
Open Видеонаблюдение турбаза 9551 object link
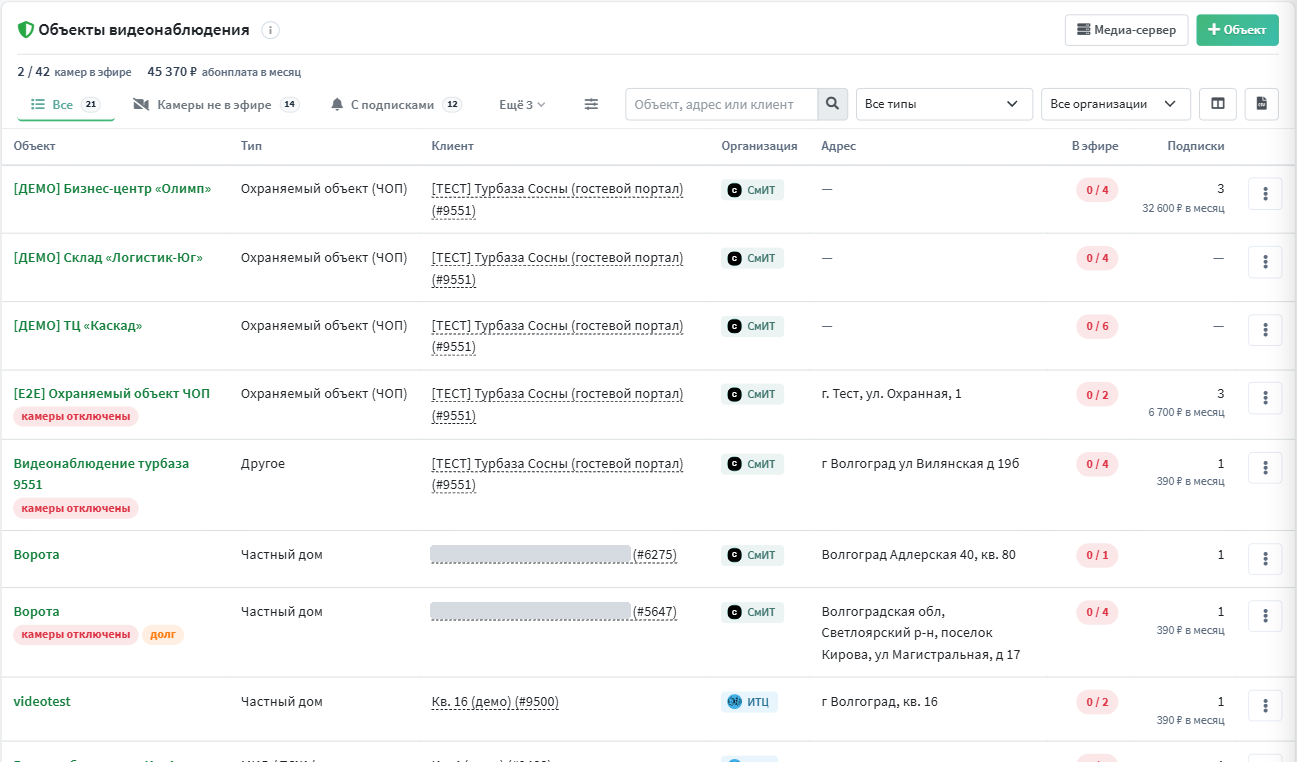click(x=101, y=474)
